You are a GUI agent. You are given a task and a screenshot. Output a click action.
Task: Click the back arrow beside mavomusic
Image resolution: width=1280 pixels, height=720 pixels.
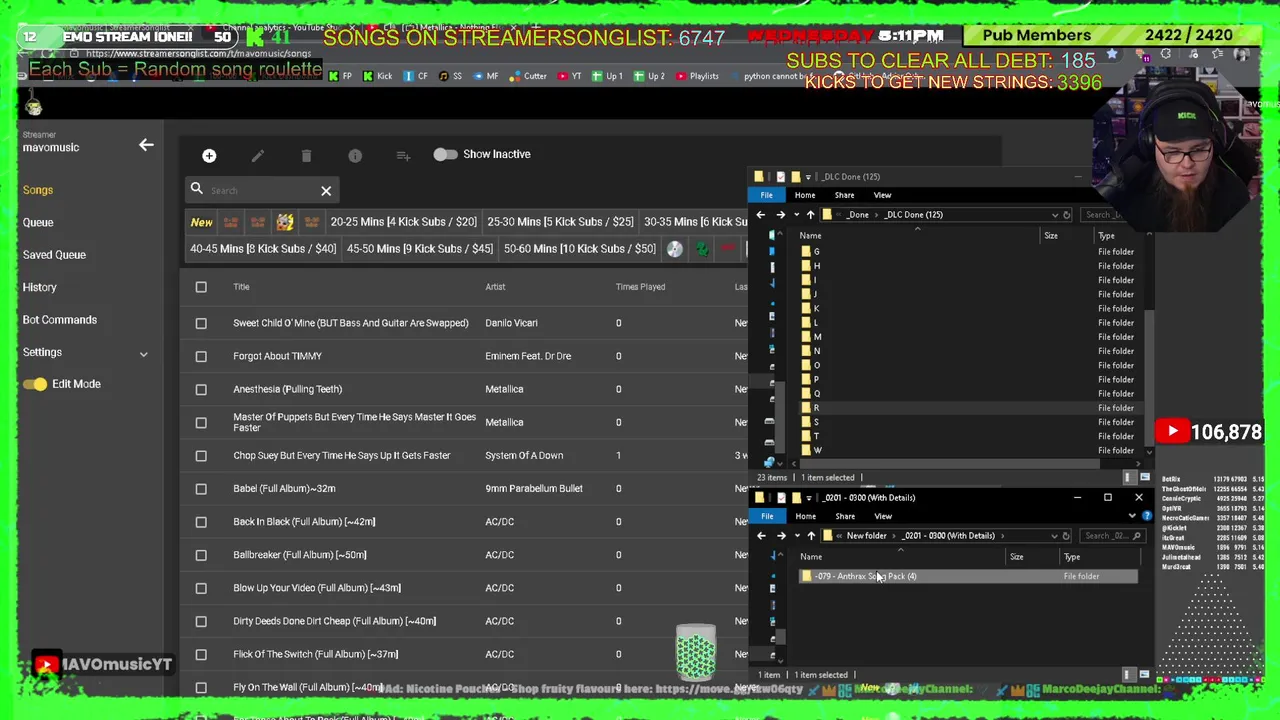146,145
